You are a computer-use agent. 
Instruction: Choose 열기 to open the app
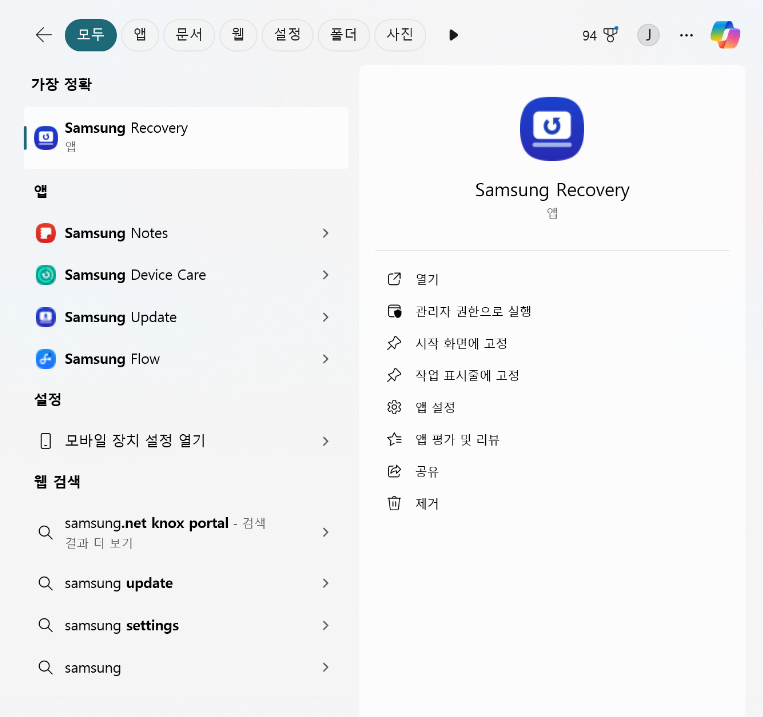pos(427,279)
